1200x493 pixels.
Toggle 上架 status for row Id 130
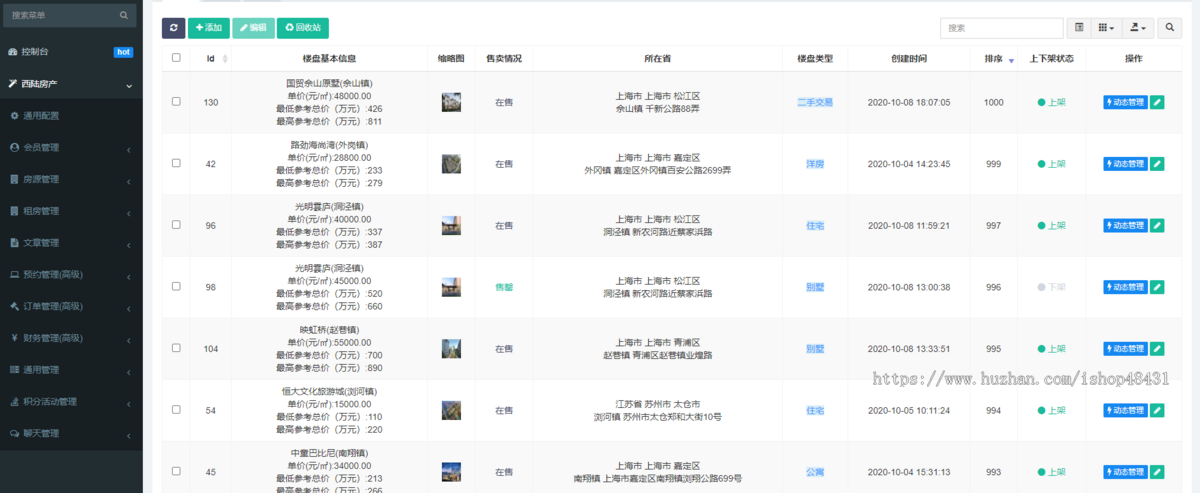tap(1051, 102)
